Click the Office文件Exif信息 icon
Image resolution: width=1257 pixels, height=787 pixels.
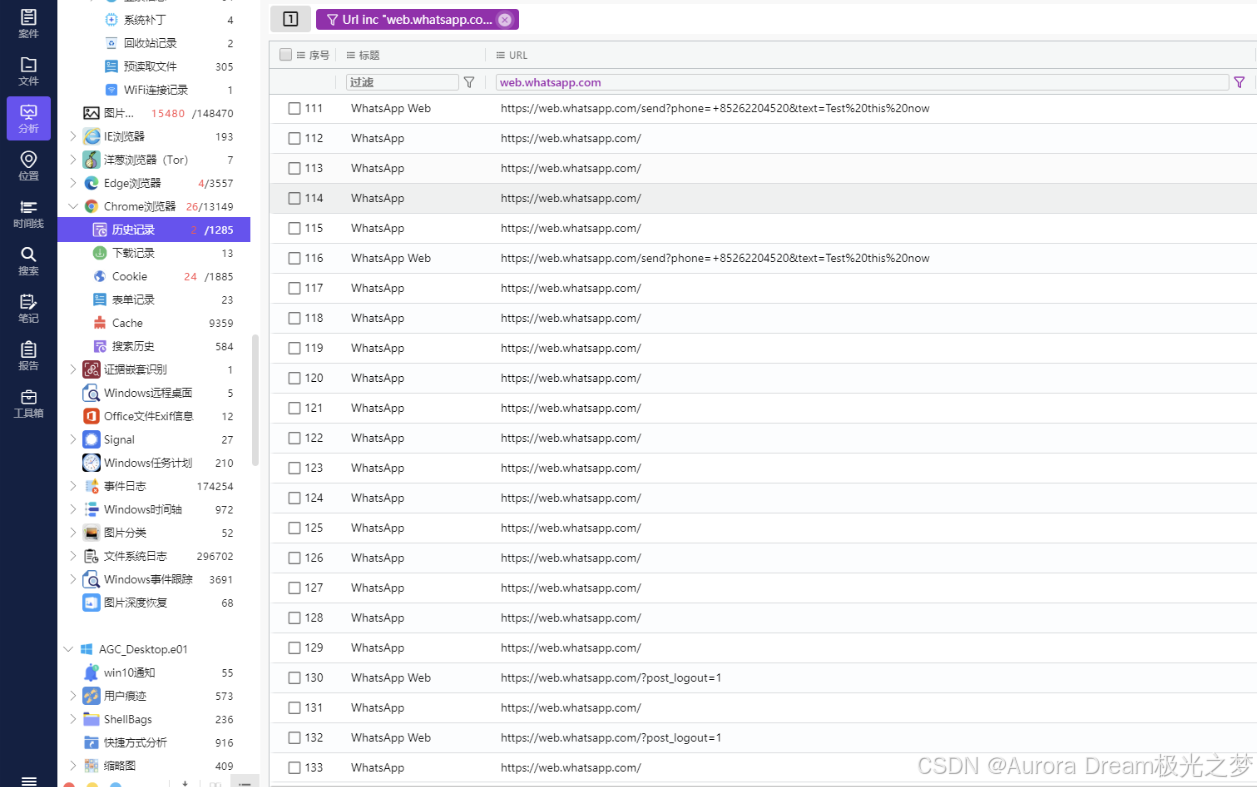point(92,416)
